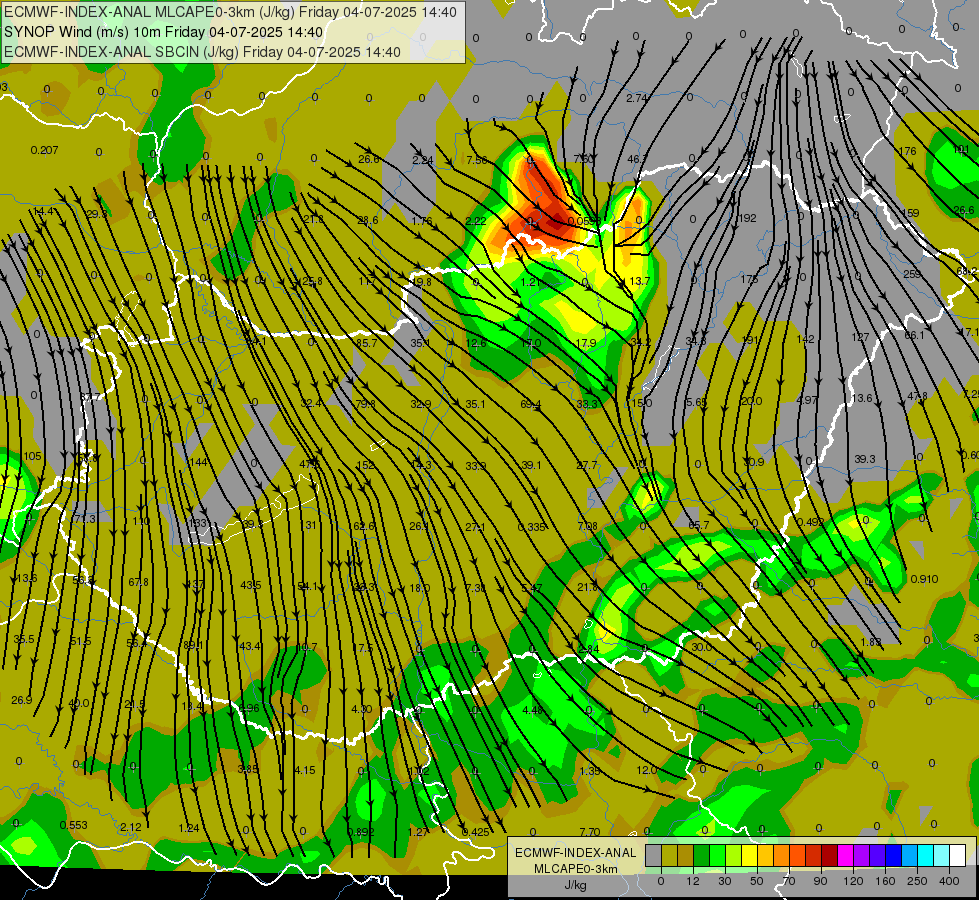This screenshot has height=900, width=979.
Task: Click the map value 85.7
Action: (367, 343)
